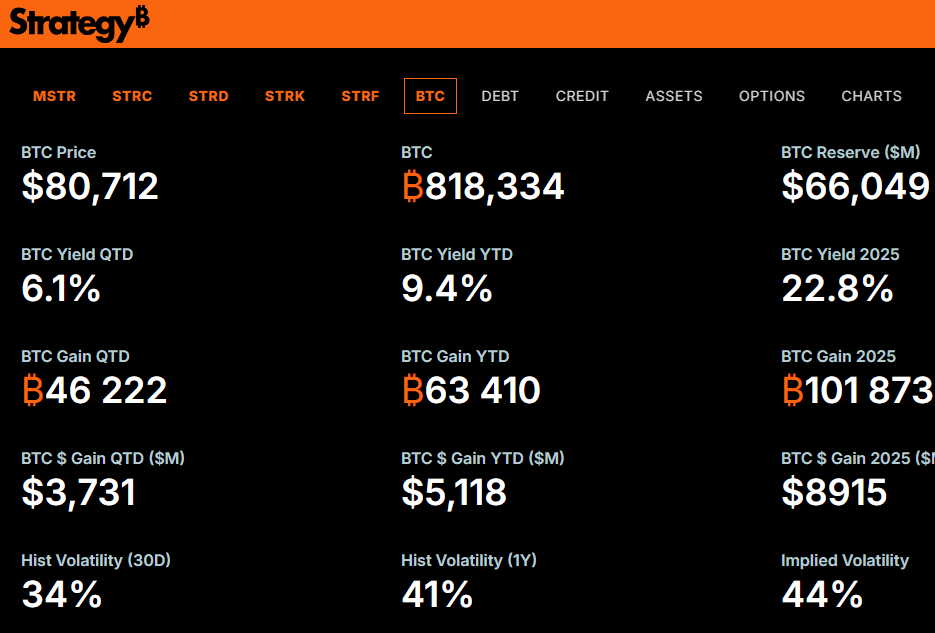The width and height of the screenshot is (935, 633).
Task: Open the STRF tab
Action: pyautogui.click(x=360, y=96)
